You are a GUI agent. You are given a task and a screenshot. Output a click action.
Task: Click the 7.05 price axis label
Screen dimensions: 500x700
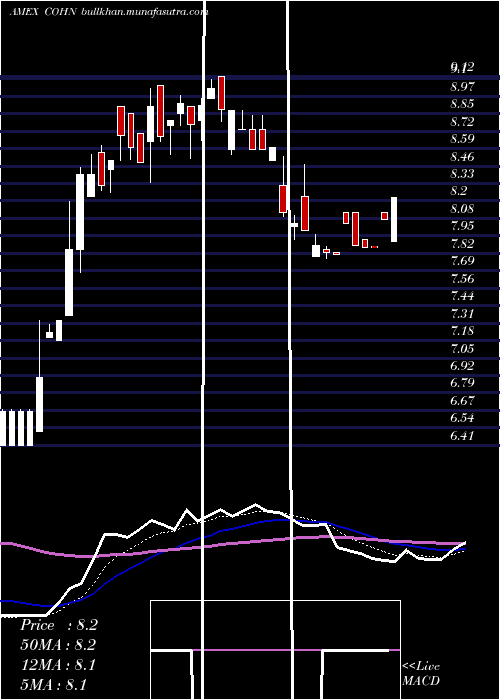tap(462, 348)
